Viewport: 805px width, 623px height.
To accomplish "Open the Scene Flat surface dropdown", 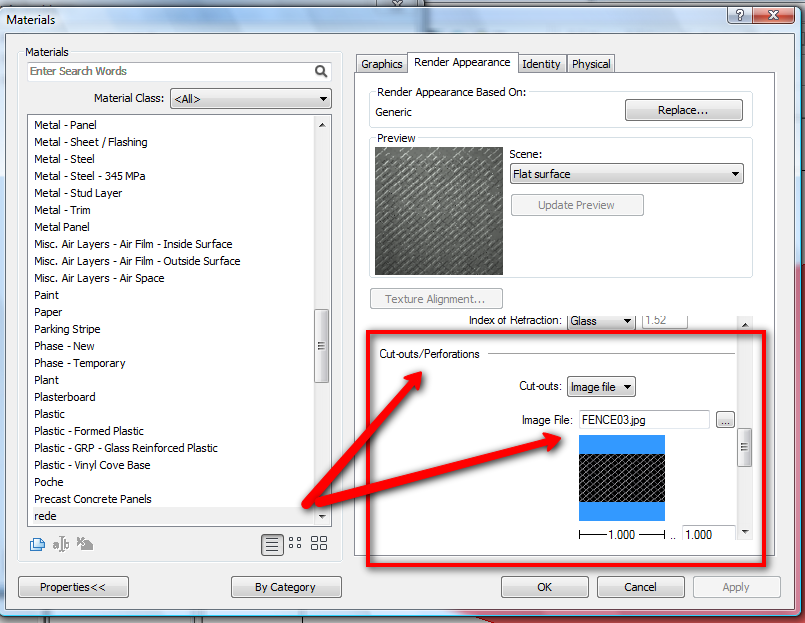I will (626, 174).
